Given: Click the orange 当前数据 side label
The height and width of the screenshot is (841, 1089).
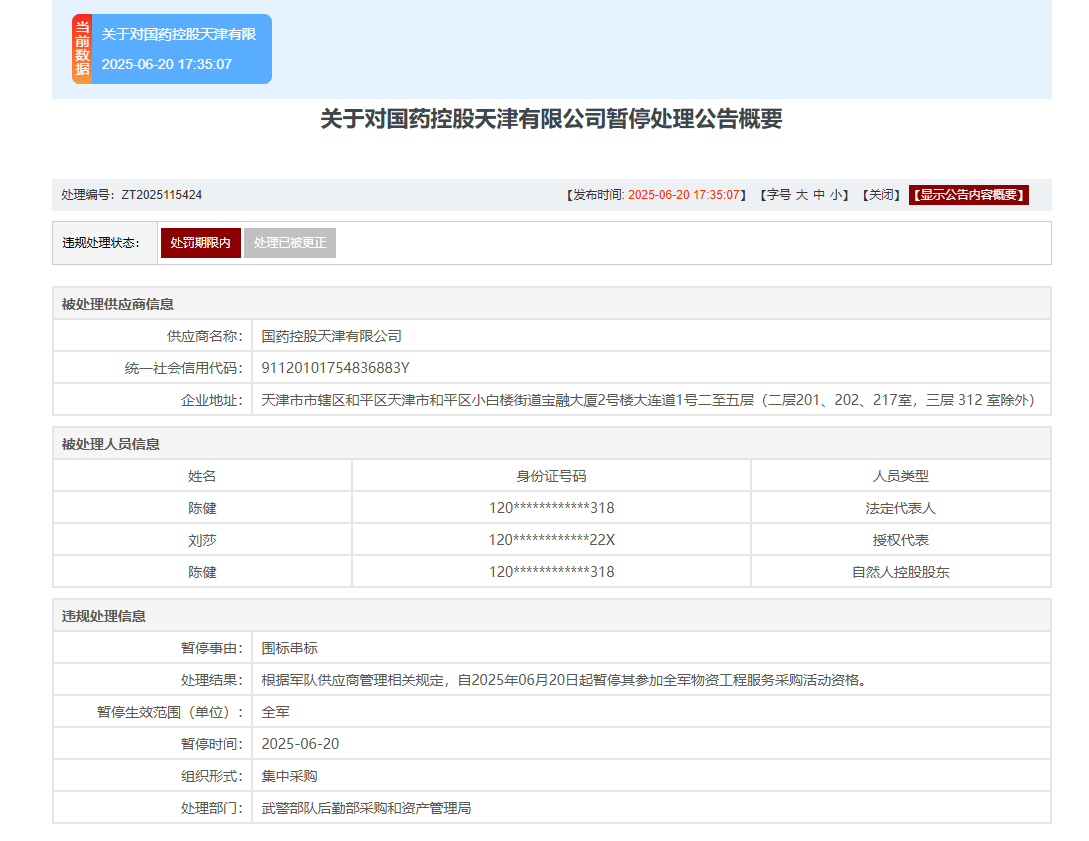Looking at the screenshot, I should (x=82, y=49).
